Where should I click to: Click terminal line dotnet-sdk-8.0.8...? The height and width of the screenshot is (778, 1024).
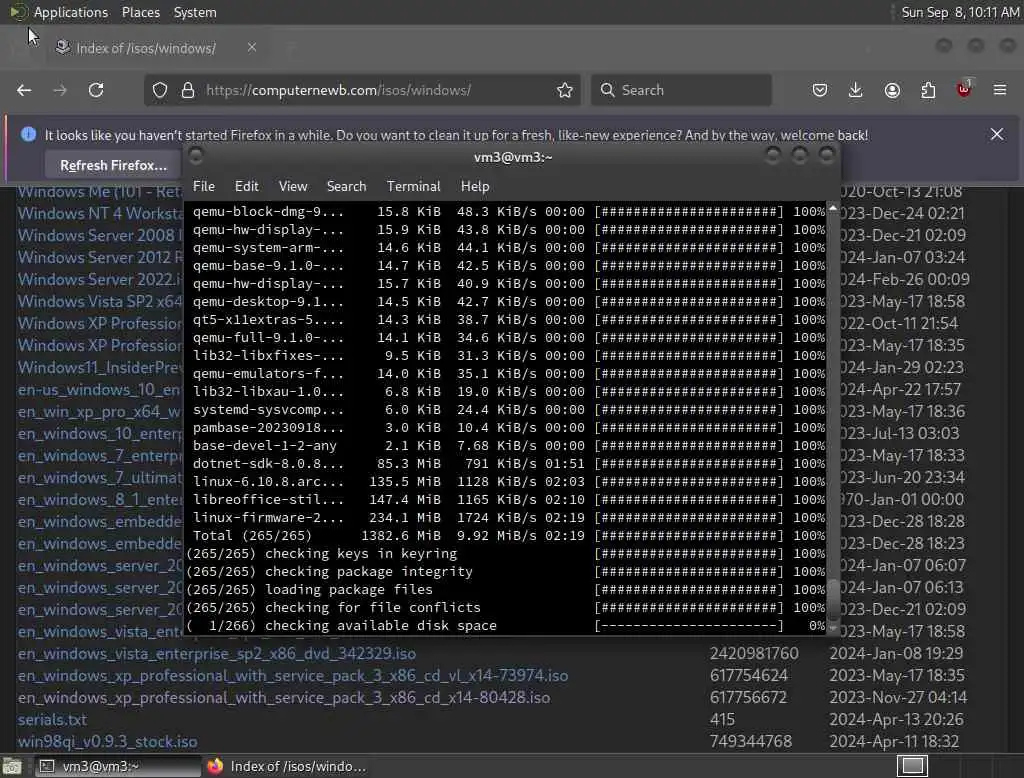pos(508,463)
